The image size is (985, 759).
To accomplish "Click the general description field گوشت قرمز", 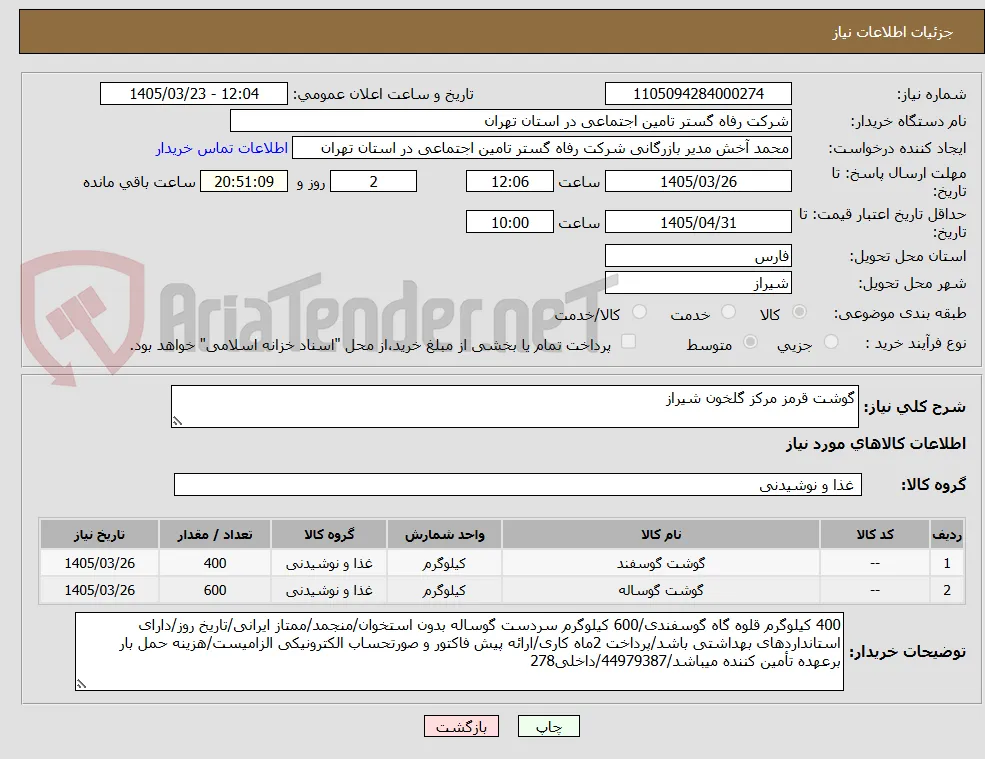I will 514,407.
